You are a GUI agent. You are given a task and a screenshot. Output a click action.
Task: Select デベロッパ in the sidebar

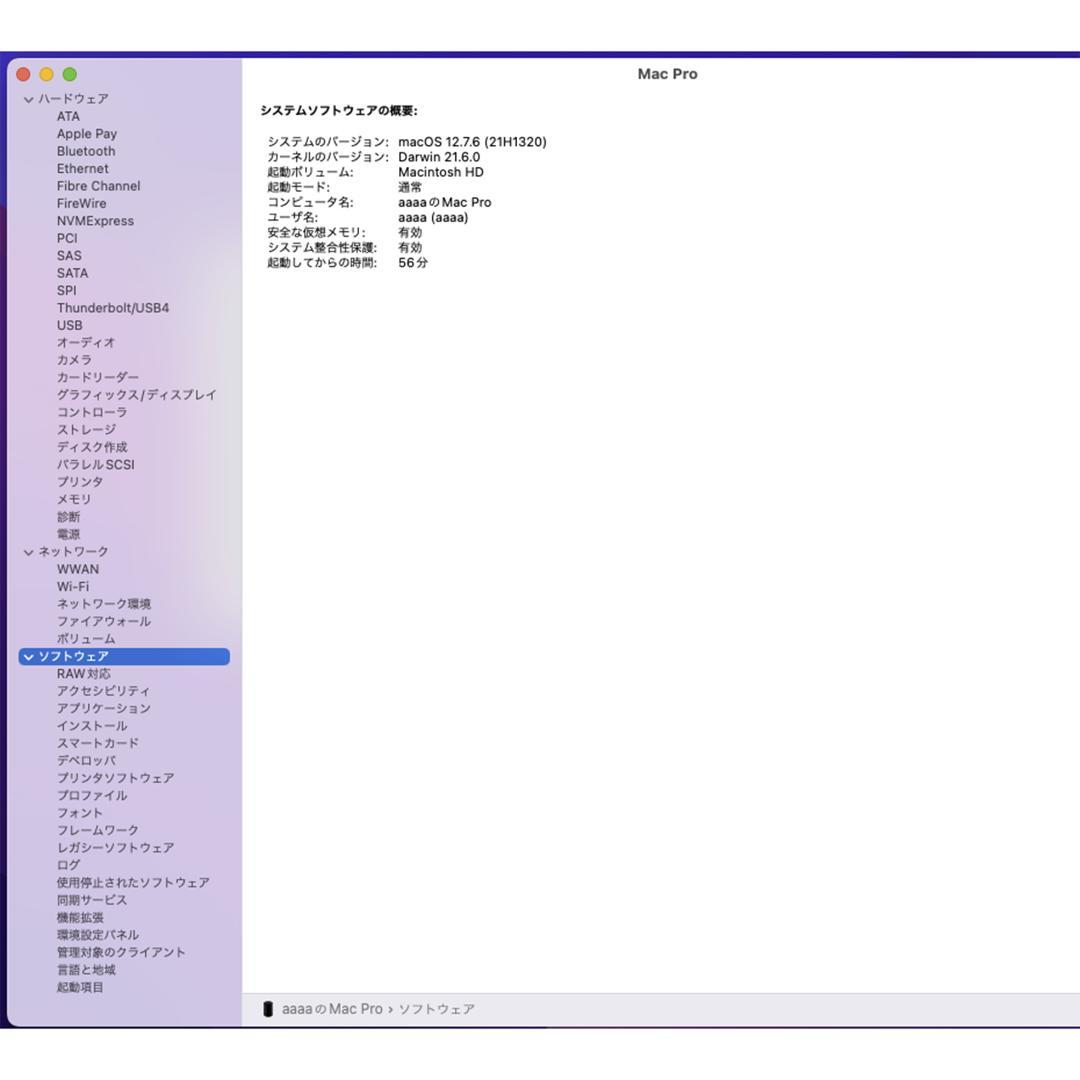pos(86,760)
